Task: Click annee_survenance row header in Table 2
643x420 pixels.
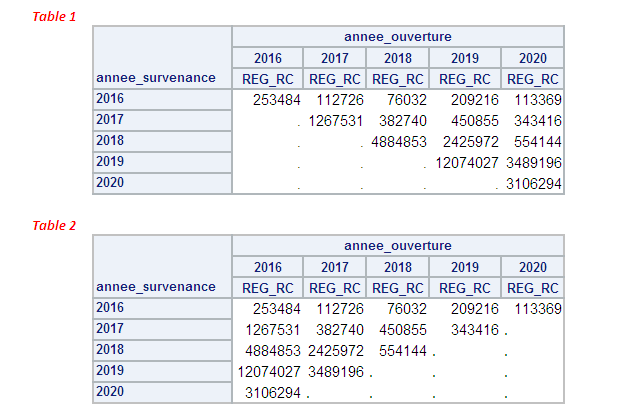Action: tap(156, 287)
